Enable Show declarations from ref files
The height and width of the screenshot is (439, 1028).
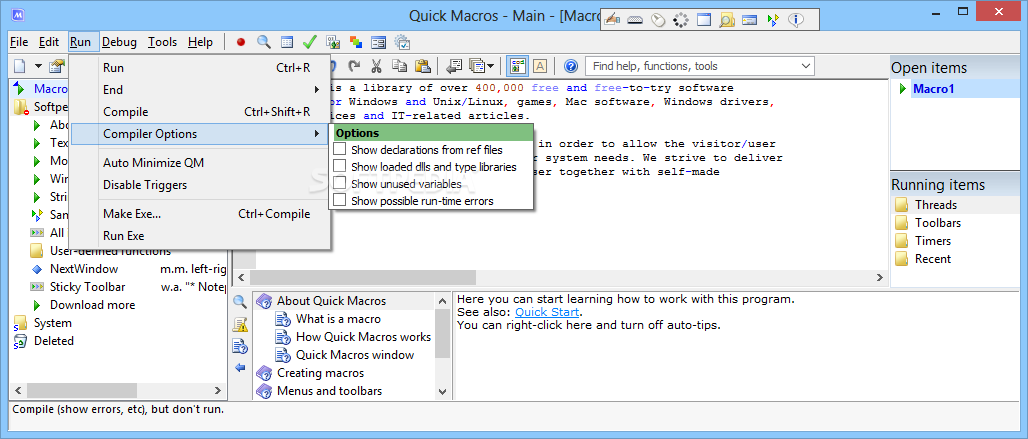(340, 149)
